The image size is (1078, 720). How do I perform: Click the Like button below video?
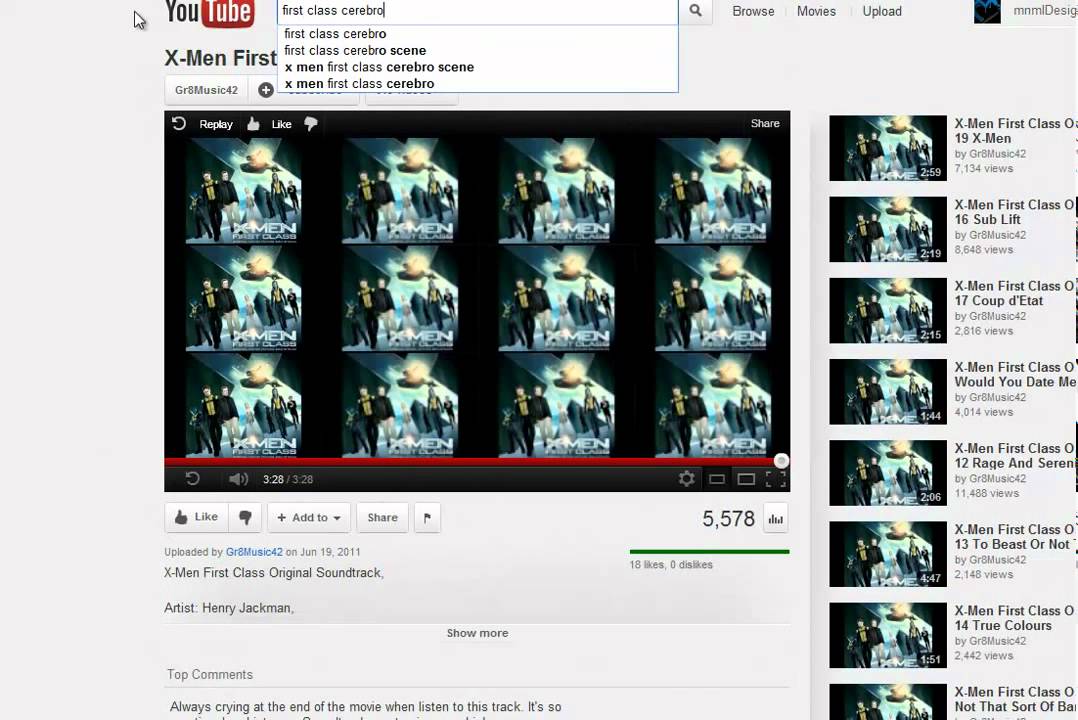click(197, 517)
